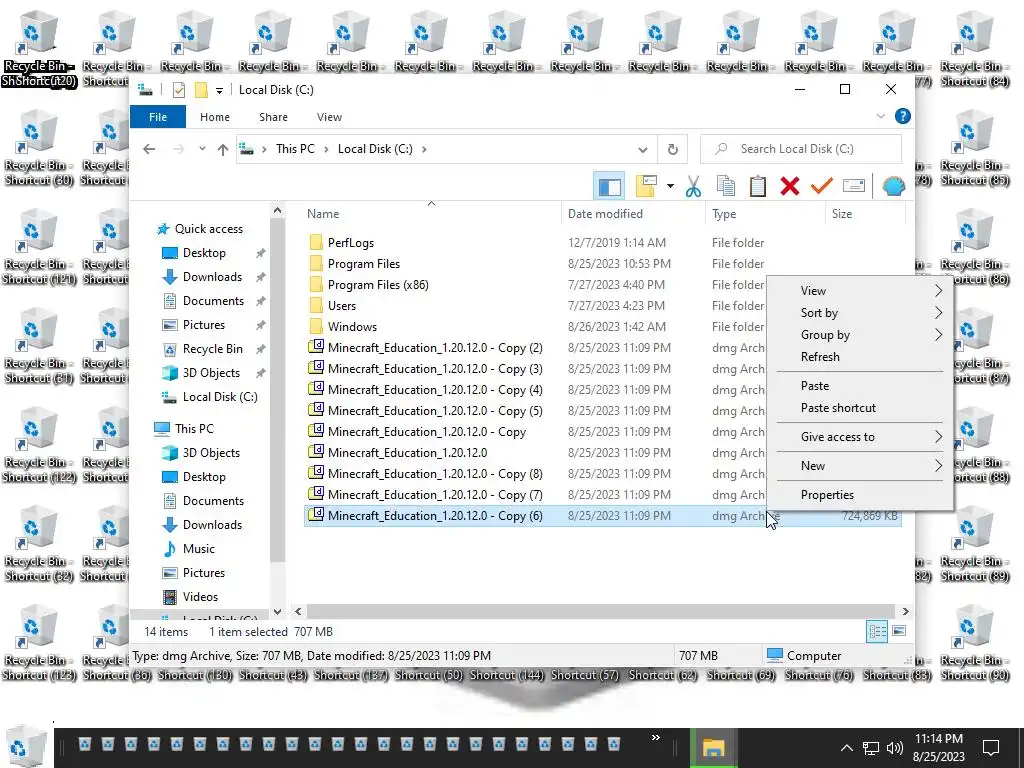This screenshot has width=1024, height=768.
Task: Expand address bar history dropdown
Action: click(x=643, y=150)
